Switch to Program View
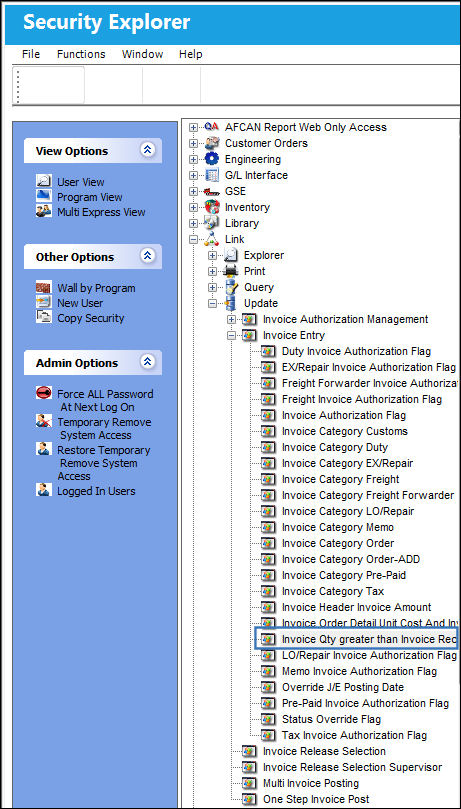461x809 pixels. (x=90, y=197)
